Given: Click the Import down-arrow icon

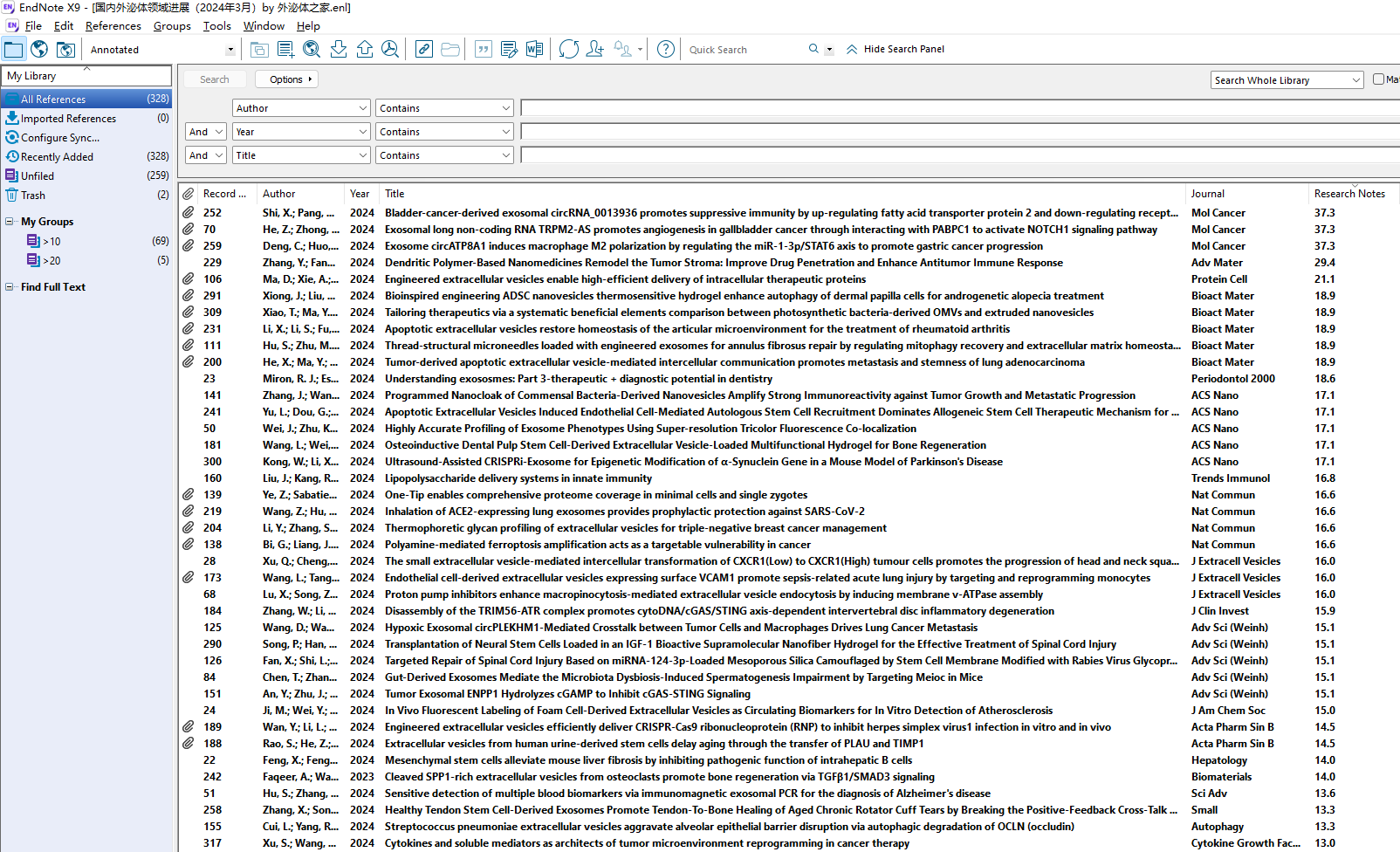Looking at the screenshot, I should pos(339,50).
